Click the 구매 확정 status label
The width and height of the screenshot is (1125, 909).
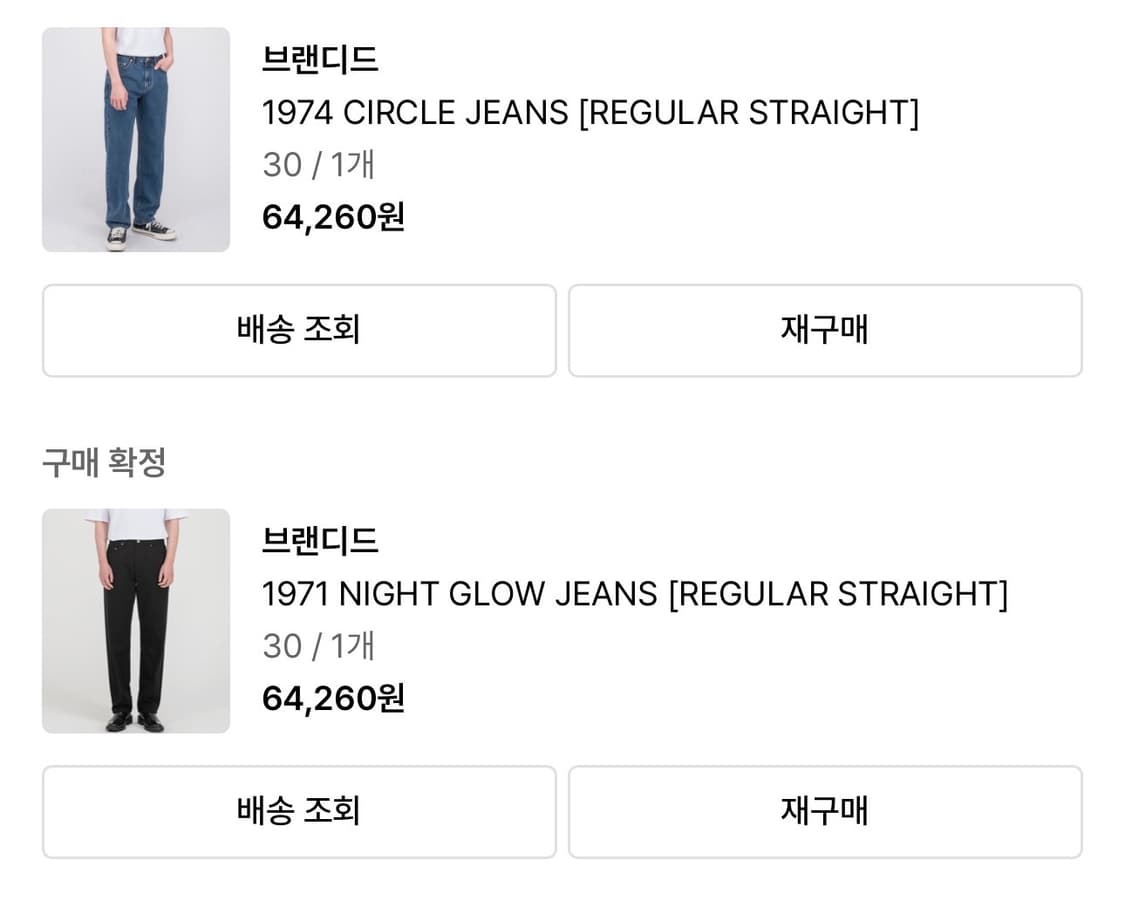pos(104,461)
